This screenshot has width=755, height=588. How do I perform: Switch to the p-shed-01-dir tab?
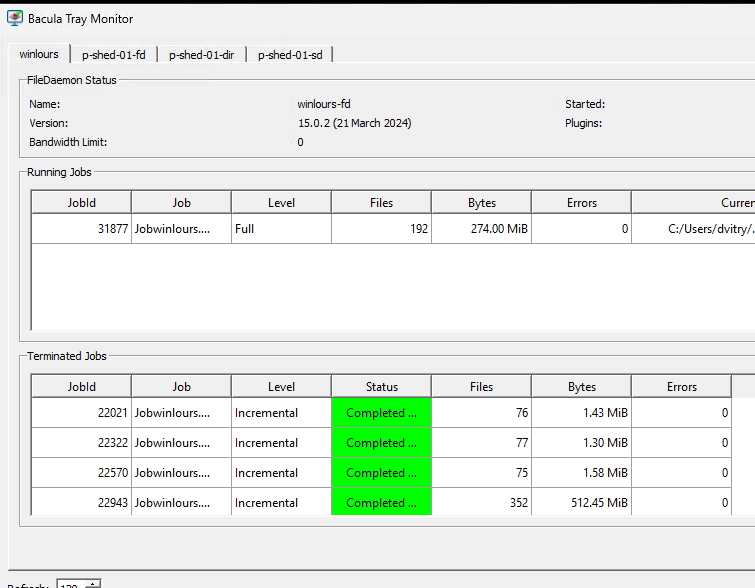click(202, 55)
